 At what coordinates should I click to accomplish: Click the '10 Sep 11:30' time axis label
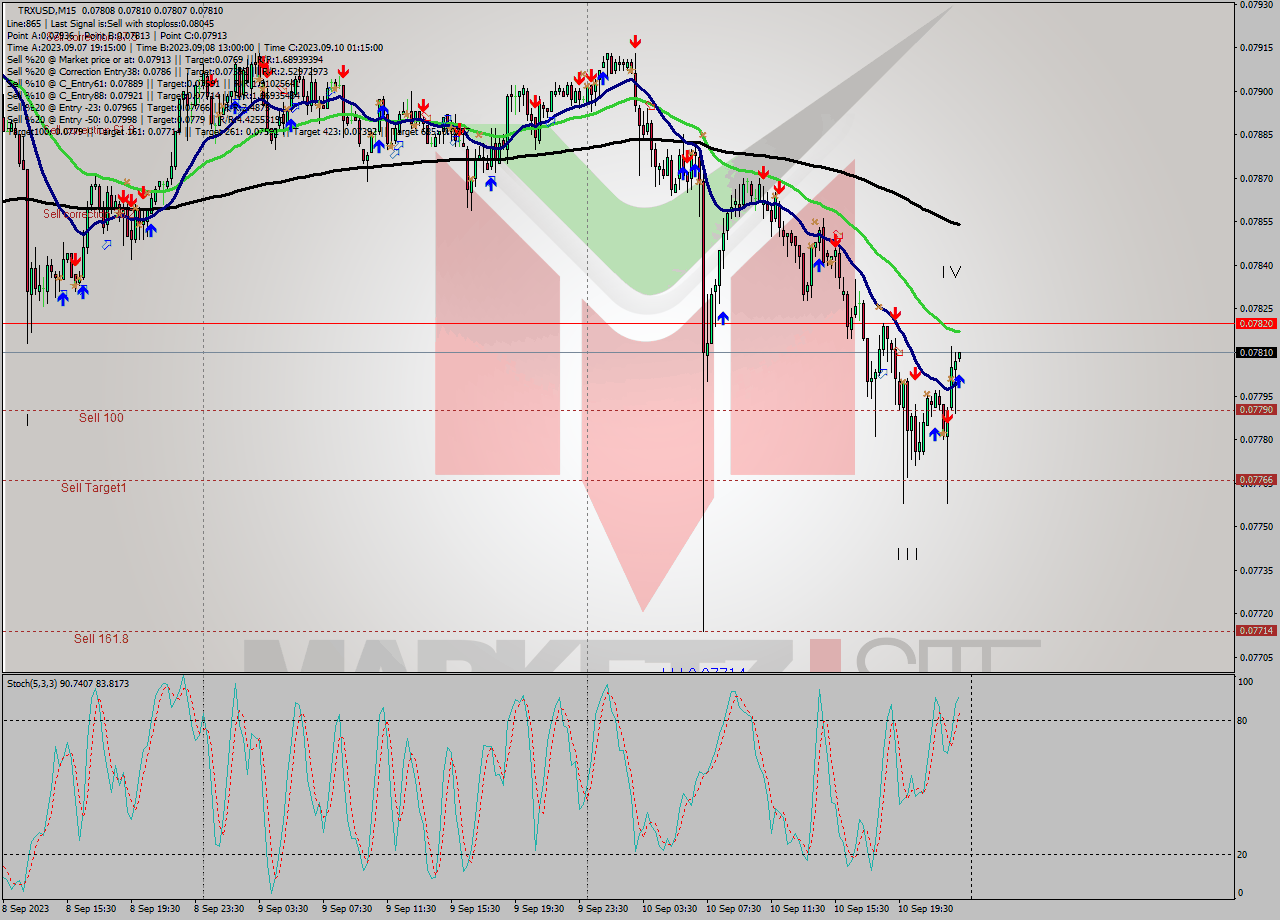click(x=797, y=909)
